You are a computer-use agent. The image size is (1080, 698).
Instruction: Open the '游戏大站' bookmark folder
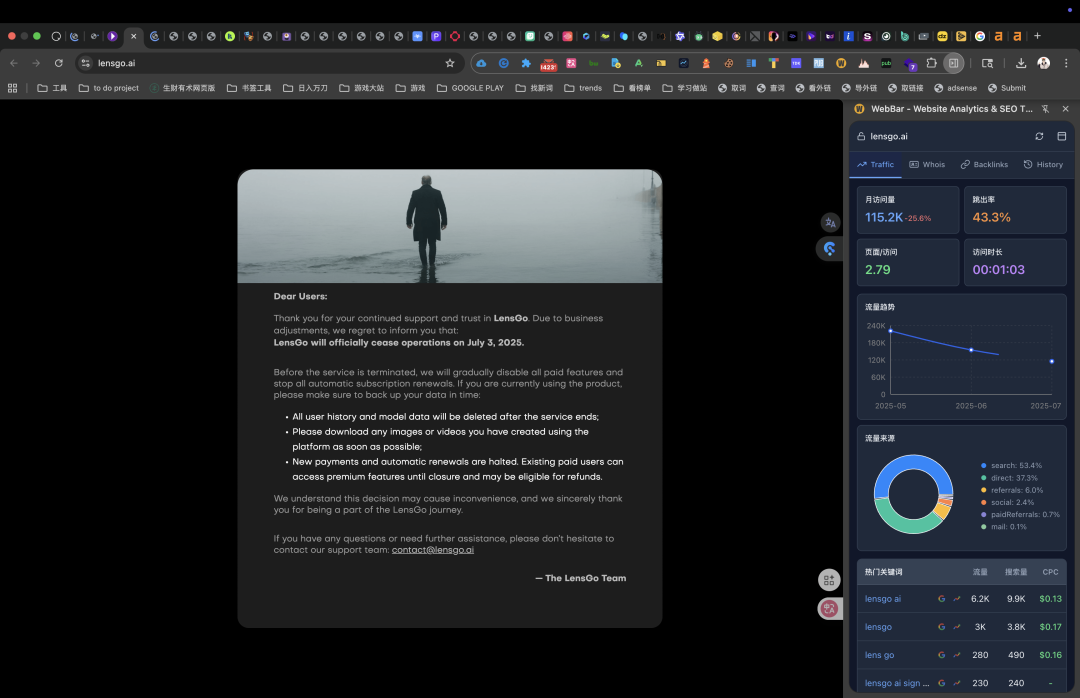coord(362,88)
